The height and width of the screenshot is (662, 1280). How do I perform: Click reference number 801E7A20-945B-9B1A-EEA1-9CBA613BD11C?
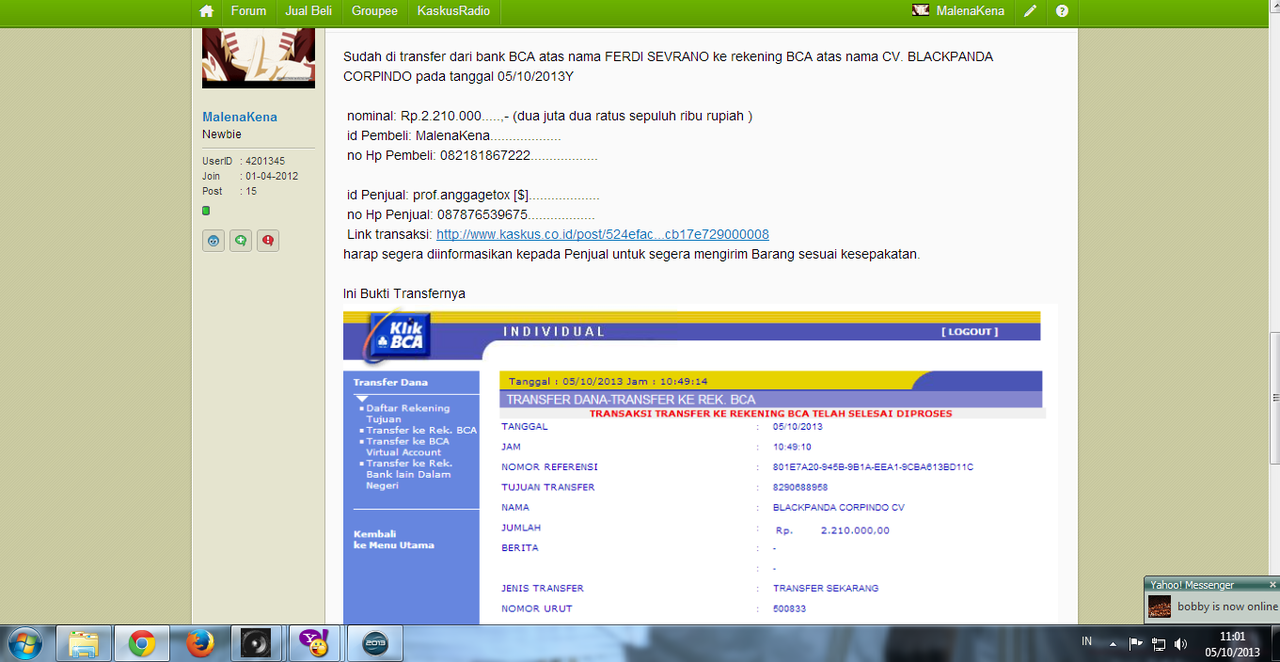873,467
